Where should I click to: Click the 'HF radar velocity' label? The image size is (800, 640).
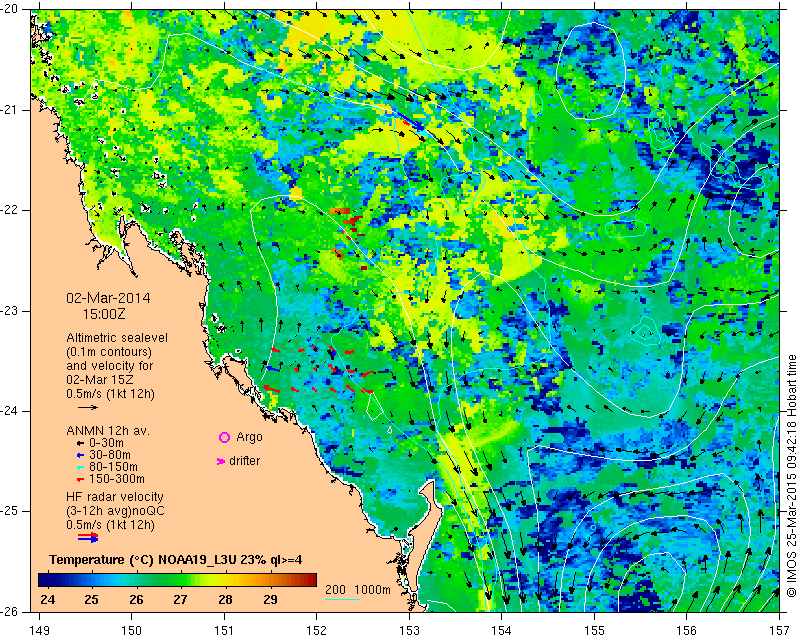click(x=115, y=497)
